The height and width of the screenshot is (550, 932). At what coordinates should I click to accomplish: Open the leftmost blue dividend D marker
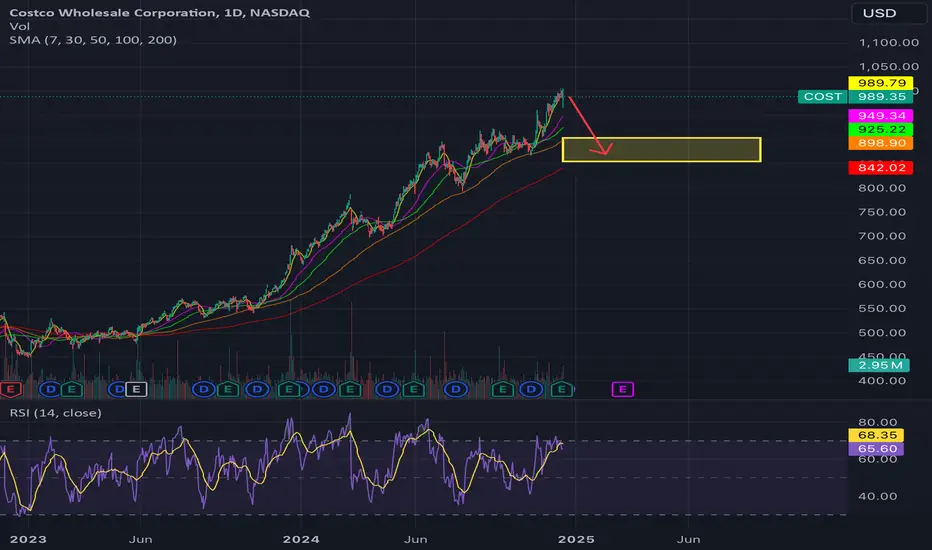(x=51, y=389)
